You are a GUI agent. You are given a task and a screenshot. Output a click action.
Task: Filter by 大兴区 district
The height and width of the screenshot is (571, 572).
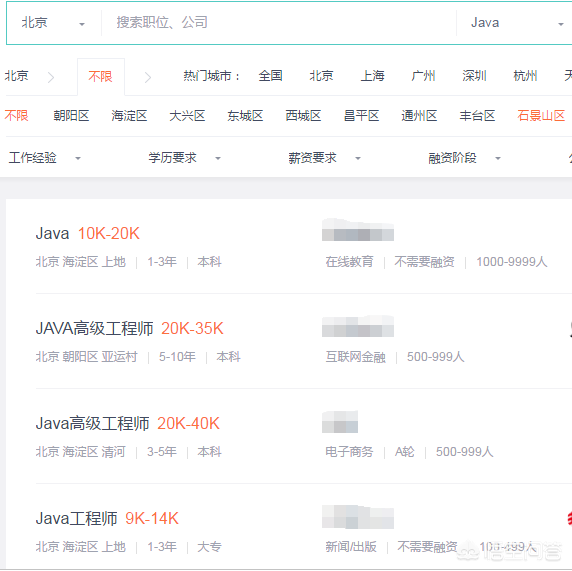pyautogui.click(x=187, y=116)
